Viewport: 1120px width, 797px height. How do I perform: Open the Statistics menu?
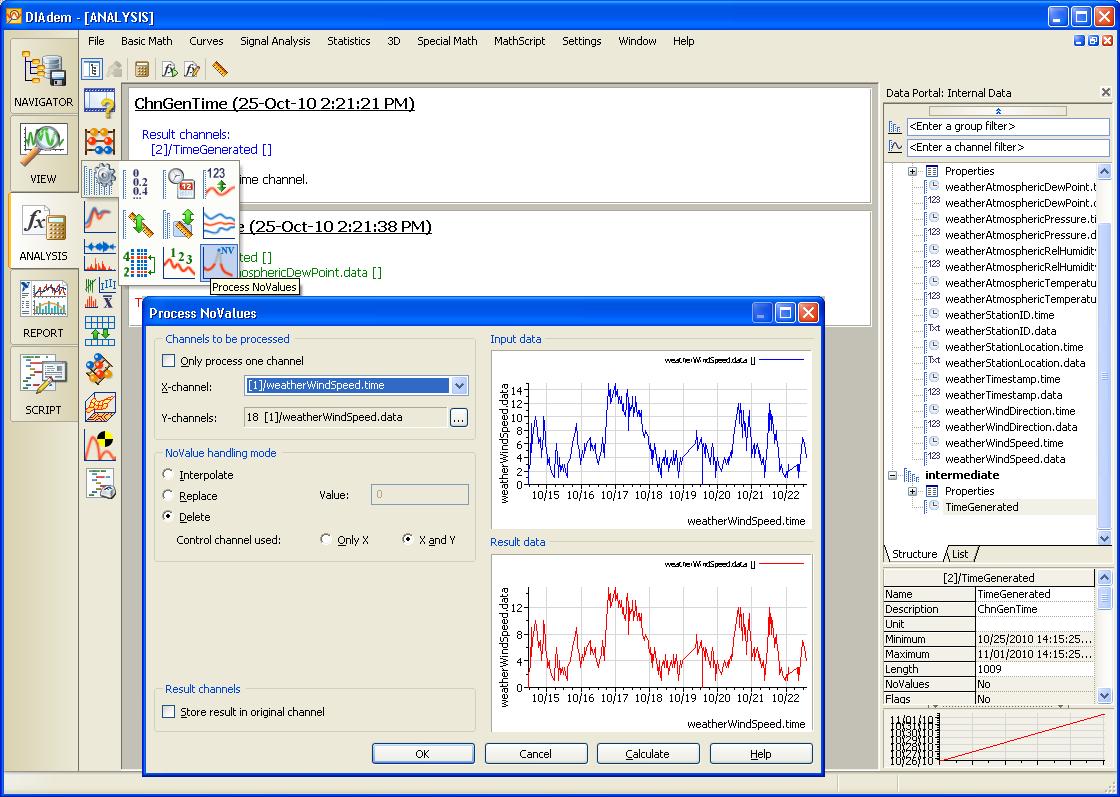point(349,41)
